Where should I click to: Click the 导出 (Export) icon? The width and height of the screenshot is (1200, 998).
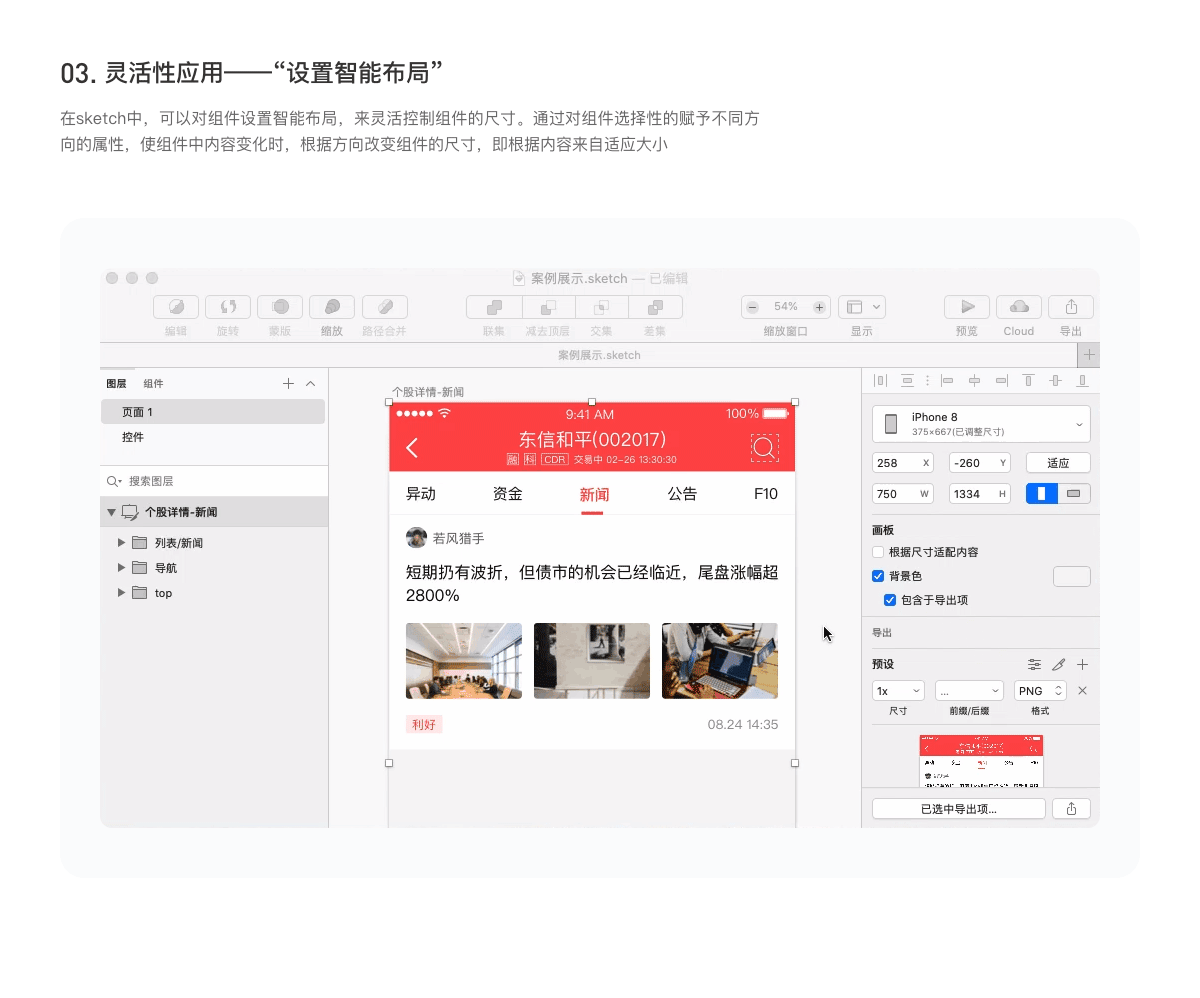tap(1071, 307)
